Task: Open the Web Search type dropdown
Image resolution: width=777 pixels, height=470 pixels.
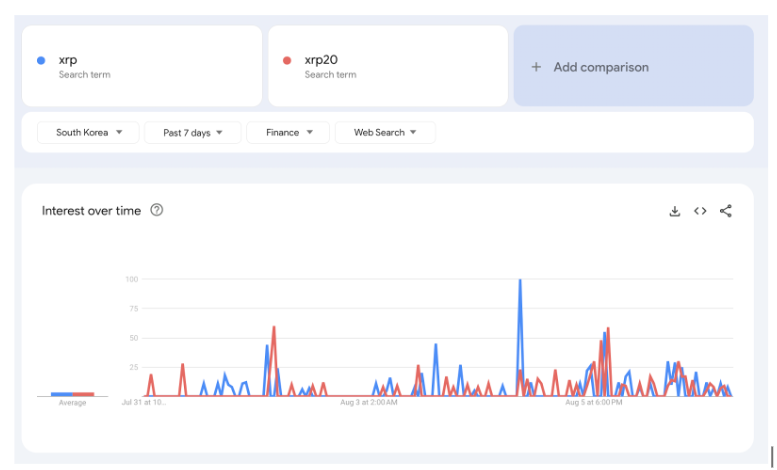Action: coord(385,132)
